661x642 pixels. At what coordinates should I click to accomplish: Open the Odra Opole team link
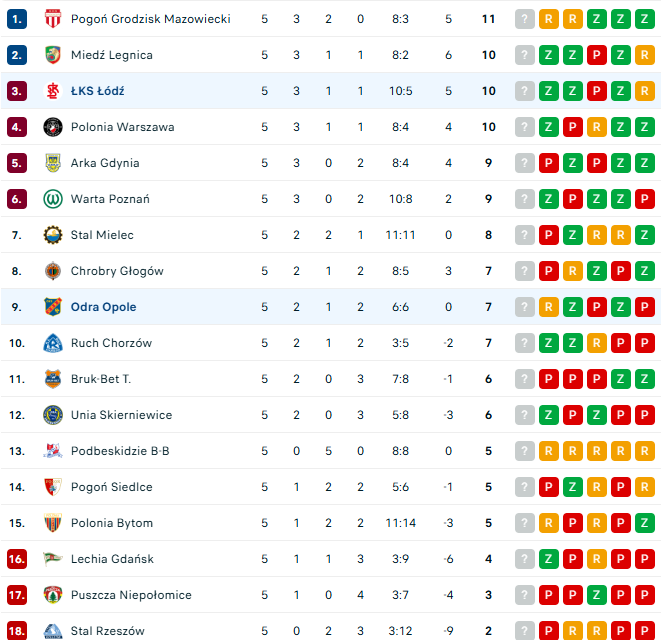[x=103, y=307]
